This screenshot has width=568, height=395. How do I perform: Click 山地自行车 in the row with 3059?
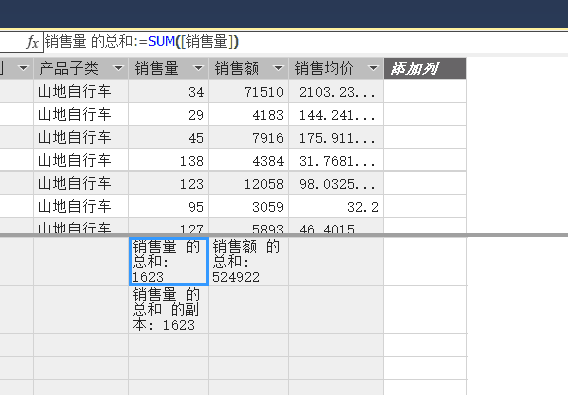click(x=81, y=207)
